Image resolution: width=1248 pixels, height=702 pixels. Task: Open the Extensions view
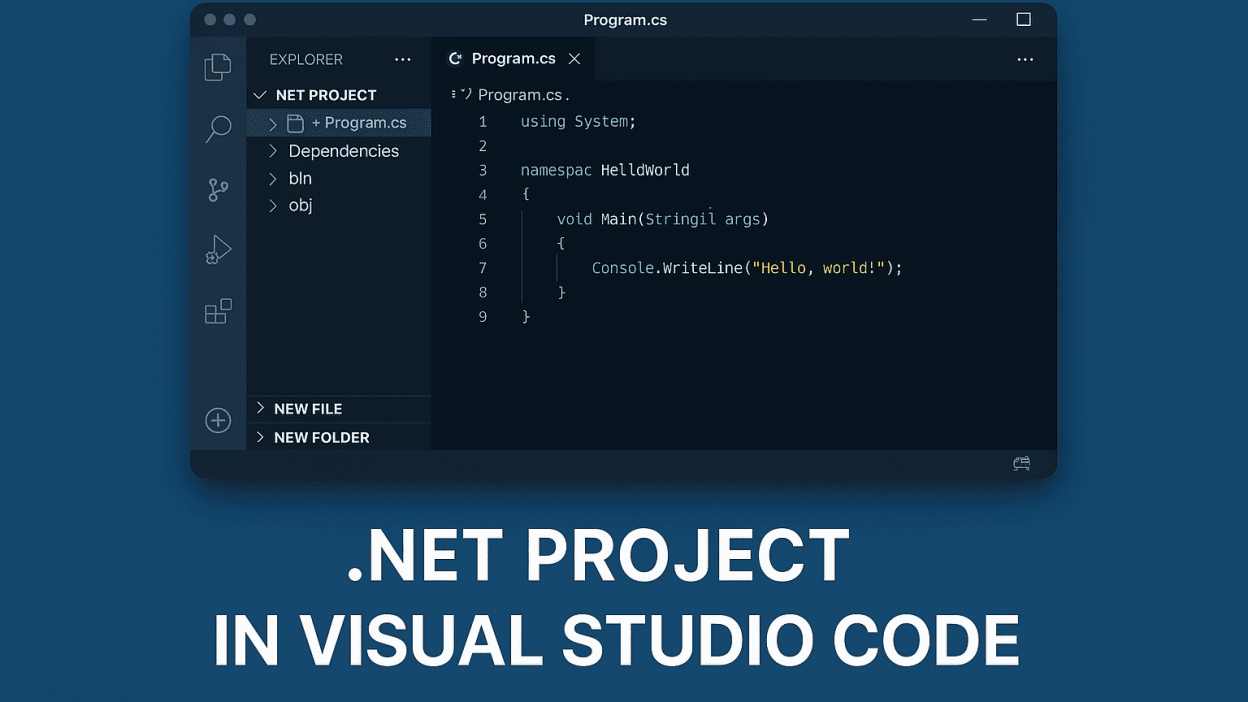[218, 311]
